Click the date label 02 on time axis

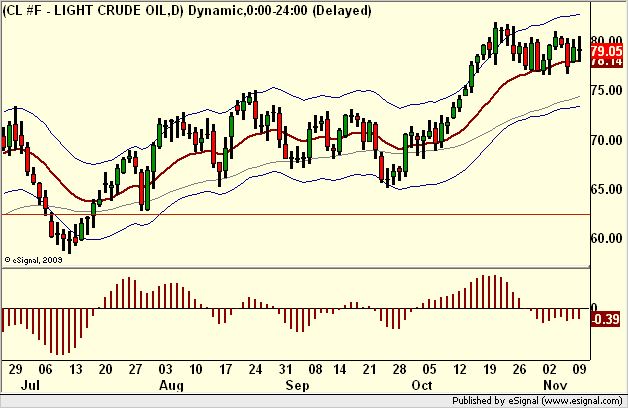(550, 369)
